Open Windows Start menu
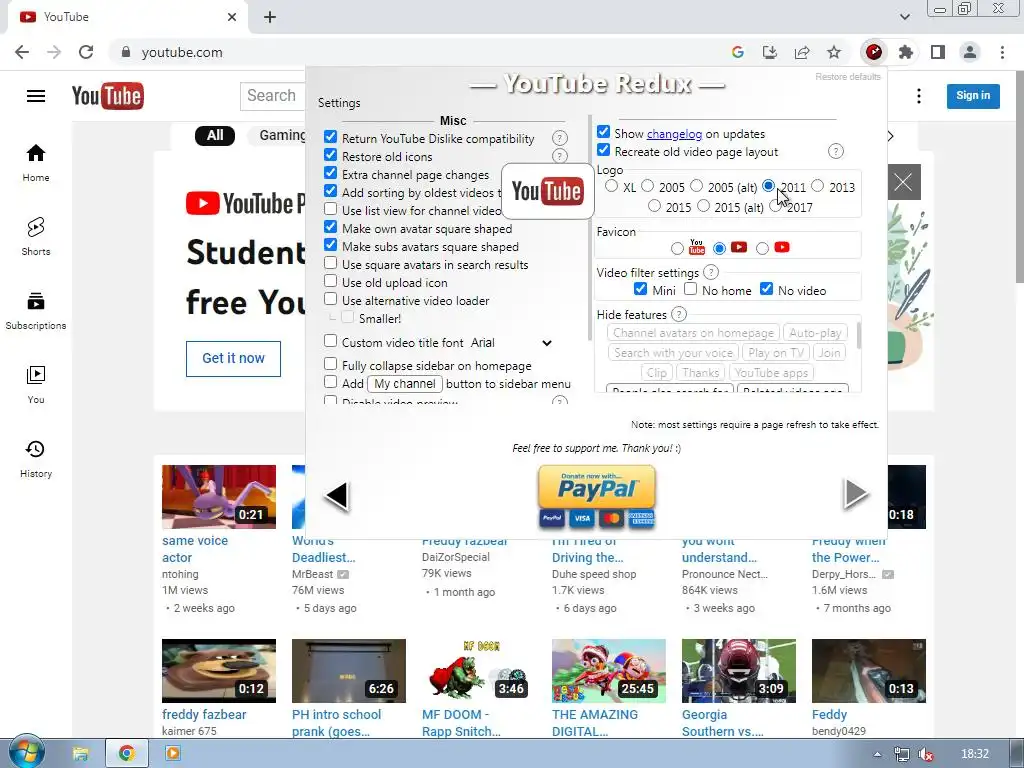 26,752
